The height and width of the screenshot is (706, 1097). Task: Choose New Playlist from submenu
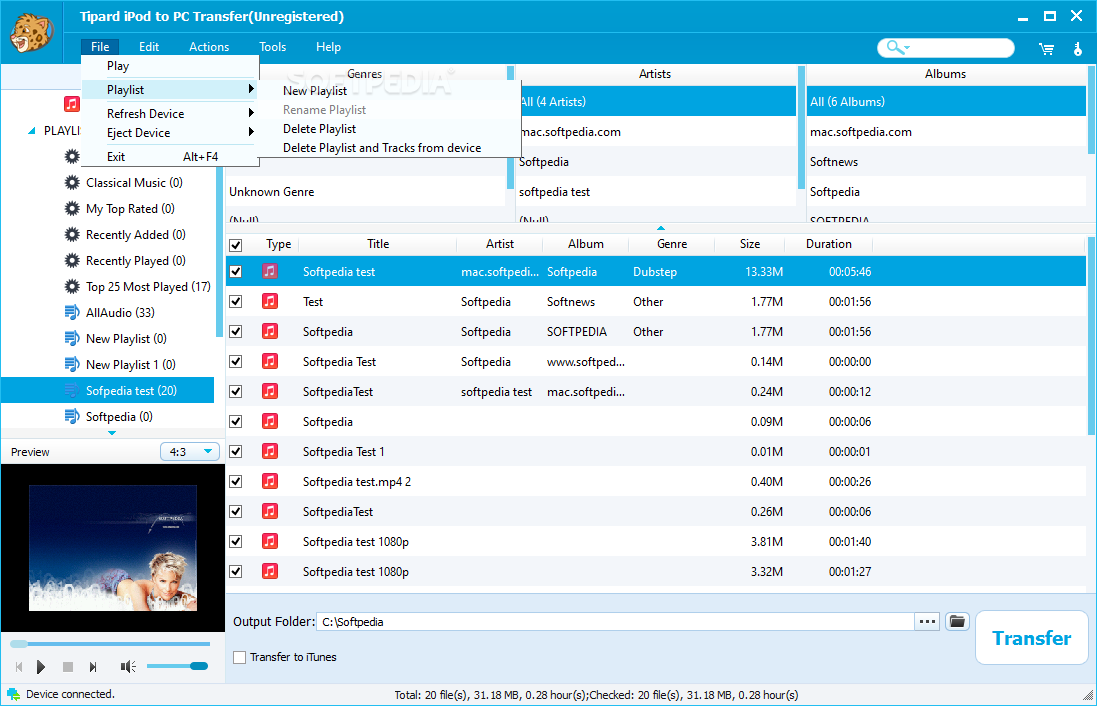point(315,91)
